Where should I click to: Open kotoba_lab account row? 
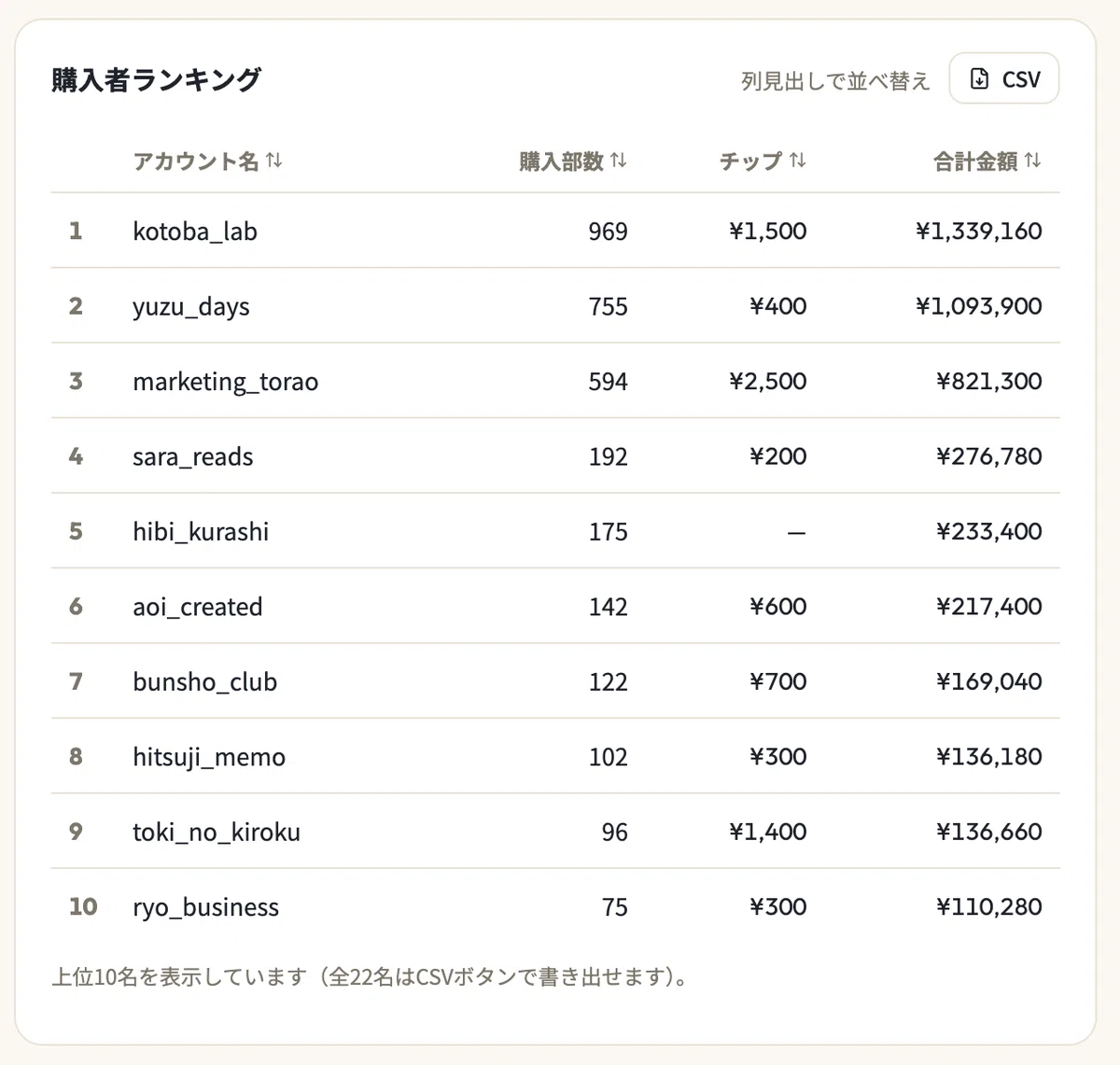[555, 231]
